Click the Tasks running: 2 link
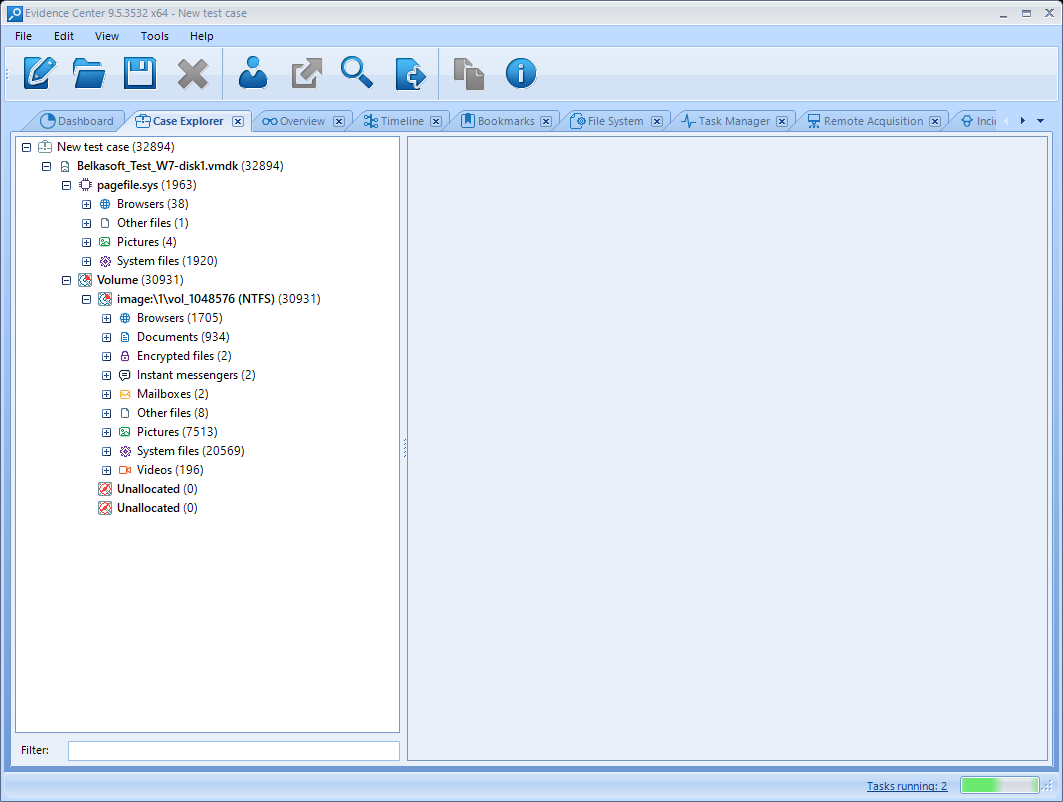 906,786
